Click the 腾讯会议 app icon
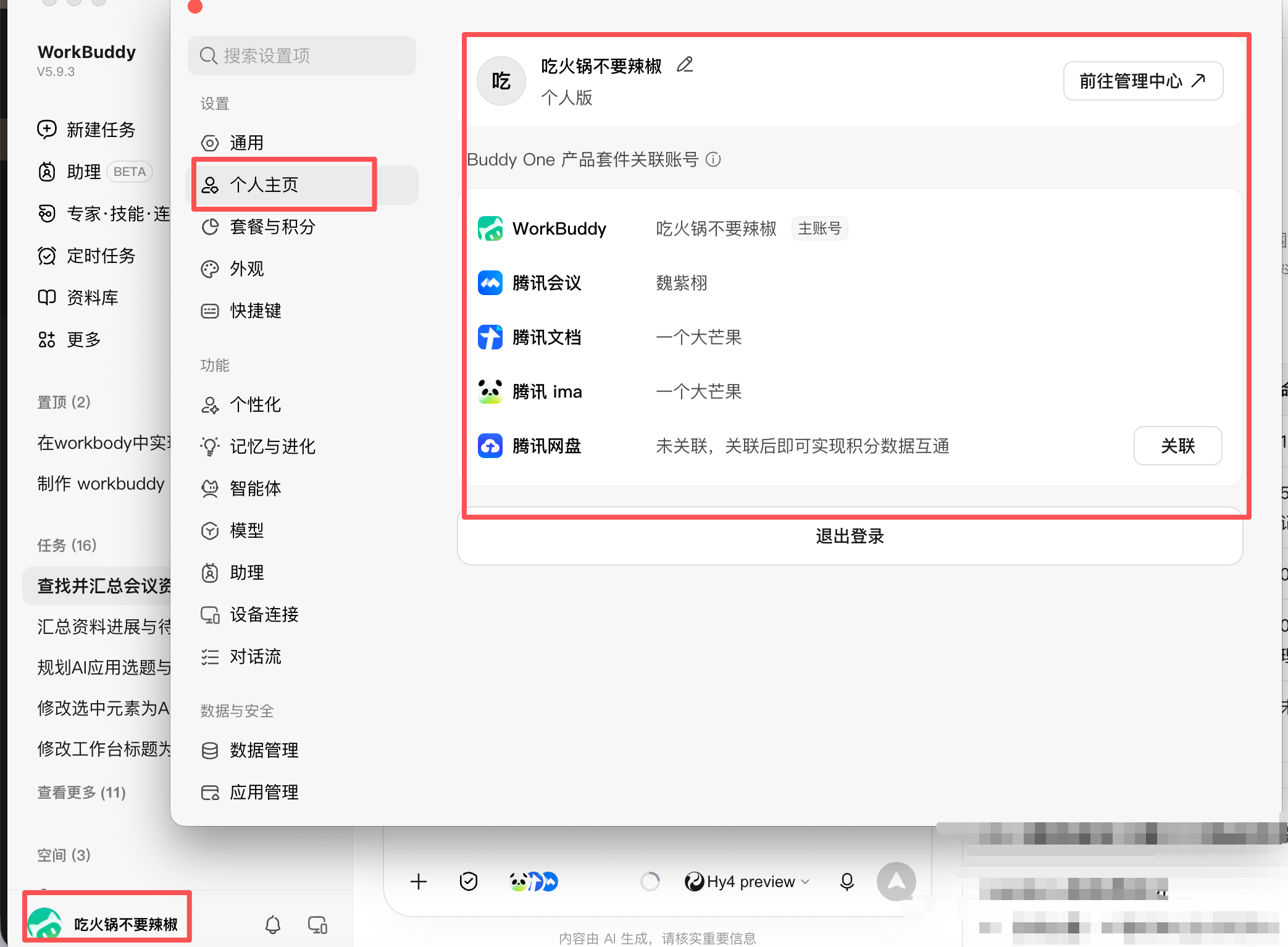 tap(490, 283)
